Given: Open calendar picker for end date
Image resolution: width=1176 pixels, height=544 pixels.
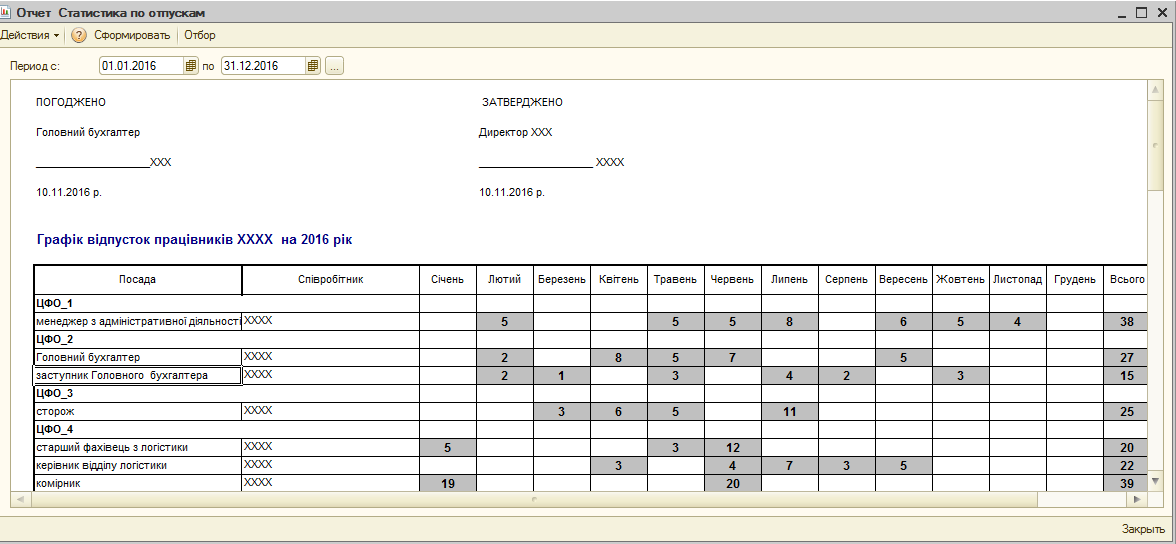Looking at the screenshot, I should tap(313, 66).
